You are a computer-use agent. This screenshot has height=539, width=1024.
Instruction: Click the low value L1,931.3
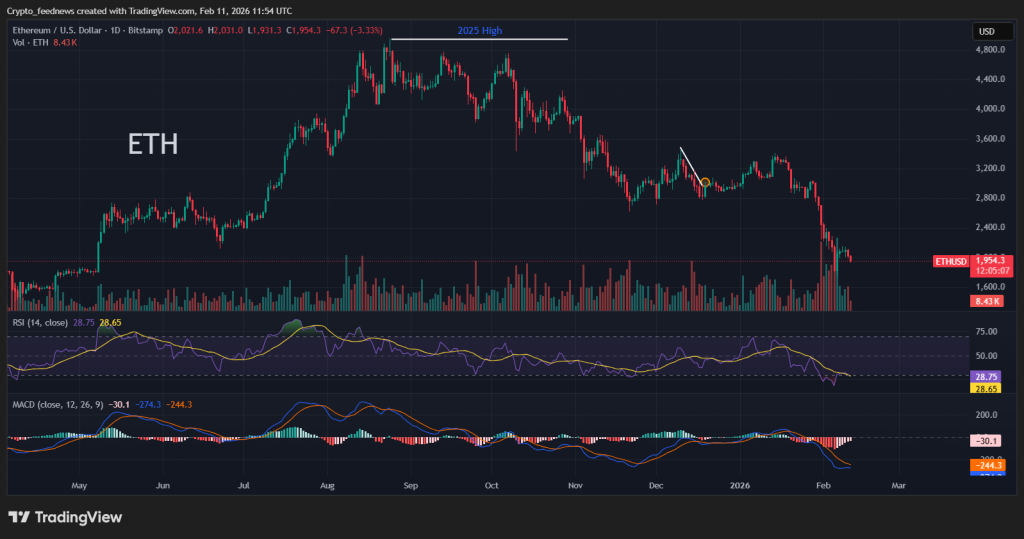[264, 31]
